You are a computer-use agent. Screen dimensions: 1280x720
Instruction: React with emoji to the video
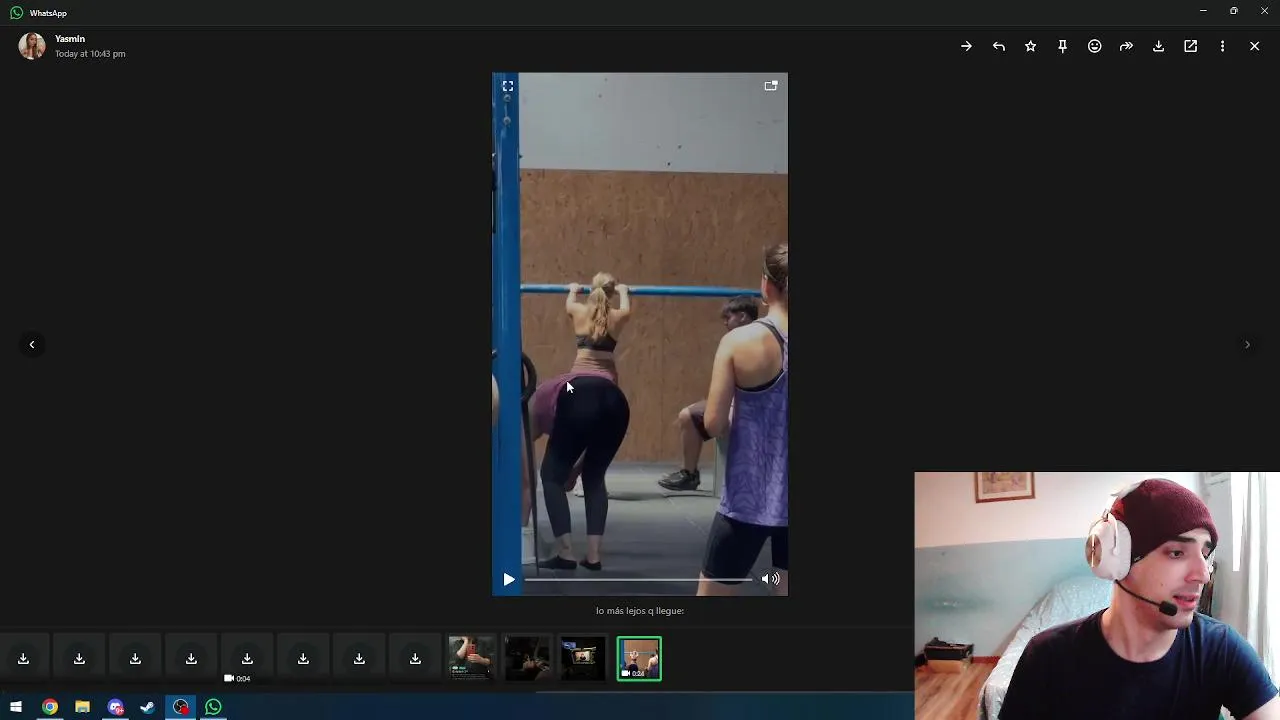[x=1094, y=46]
